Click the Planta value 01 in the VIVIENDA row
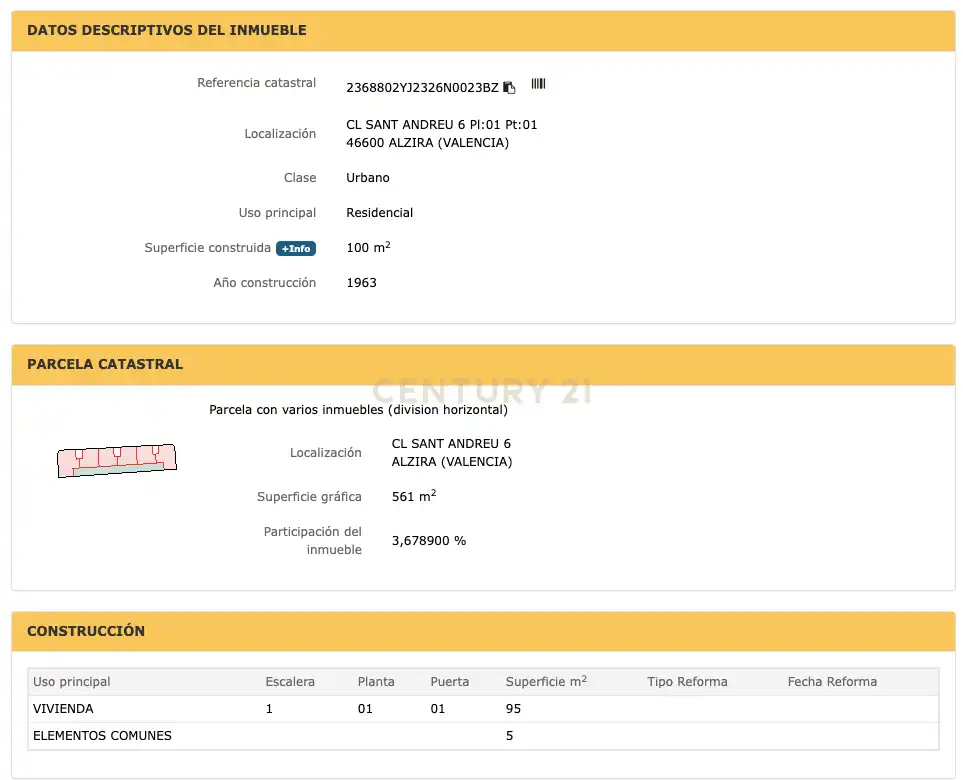963x780 pixels. pyautogui.click(x=365, y=709)
